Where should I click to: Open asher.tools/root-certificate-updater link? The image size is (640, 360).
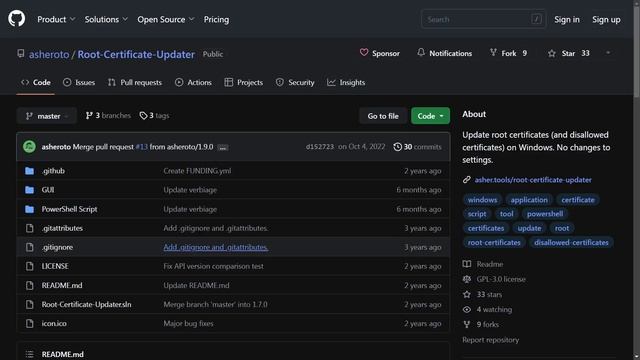[533, 180]
